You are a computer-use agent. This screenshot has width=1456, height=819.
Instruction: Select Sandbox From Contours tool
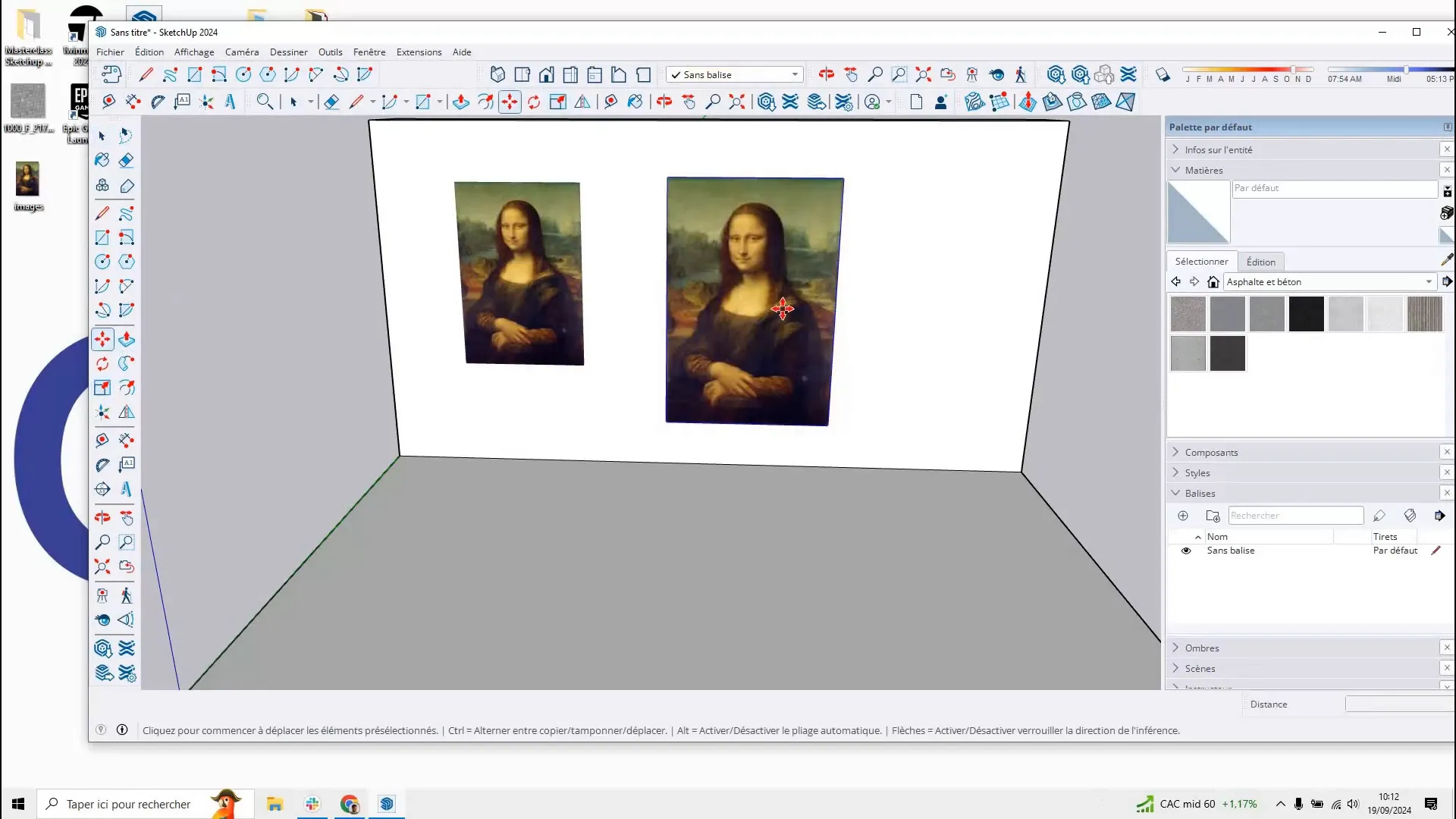974,102
